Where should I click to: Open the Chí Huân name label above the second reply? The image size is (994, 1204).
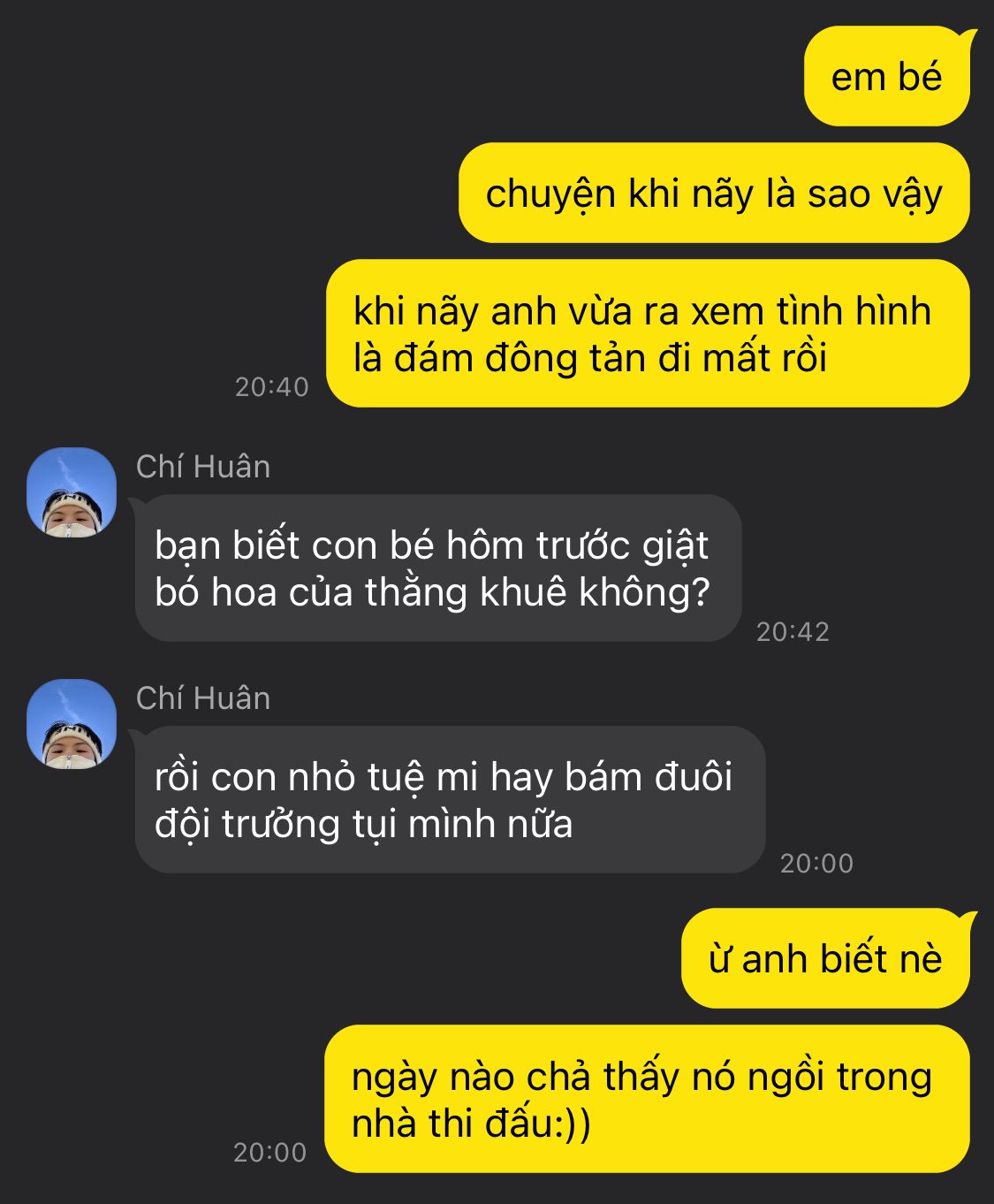click(203, 698)
